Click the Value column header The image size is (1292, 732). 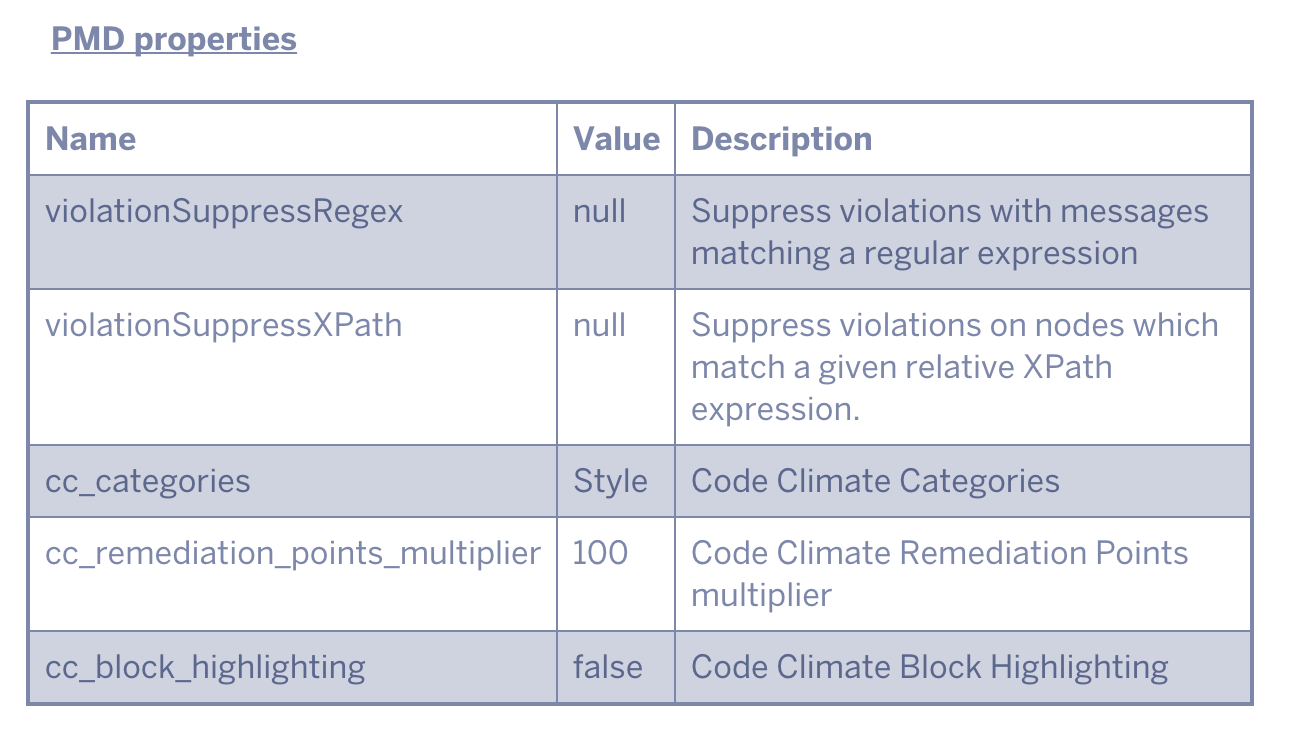click(x=616, y=139)
